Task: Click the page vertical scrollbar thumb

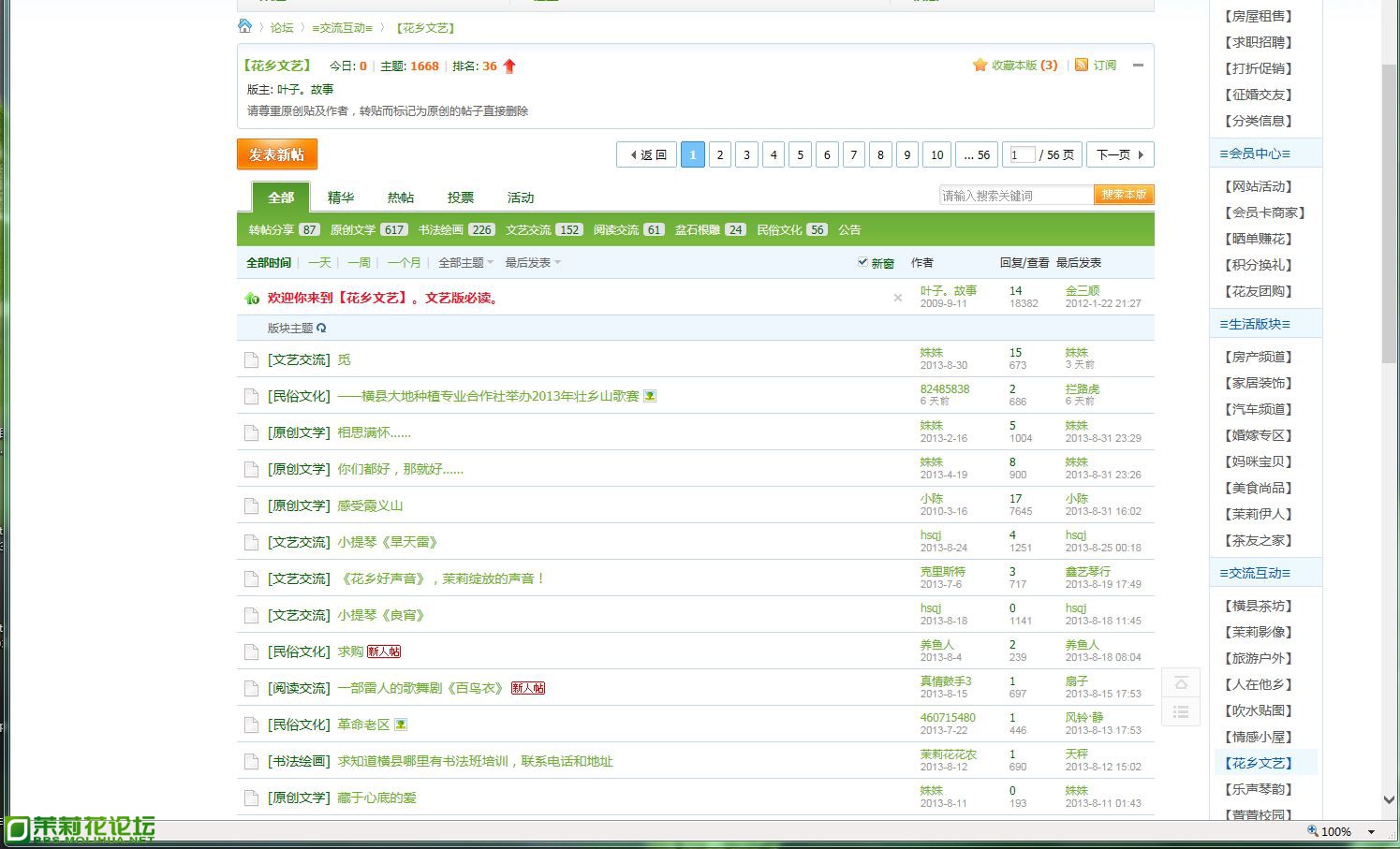Action: click(x=1390, y=214)
